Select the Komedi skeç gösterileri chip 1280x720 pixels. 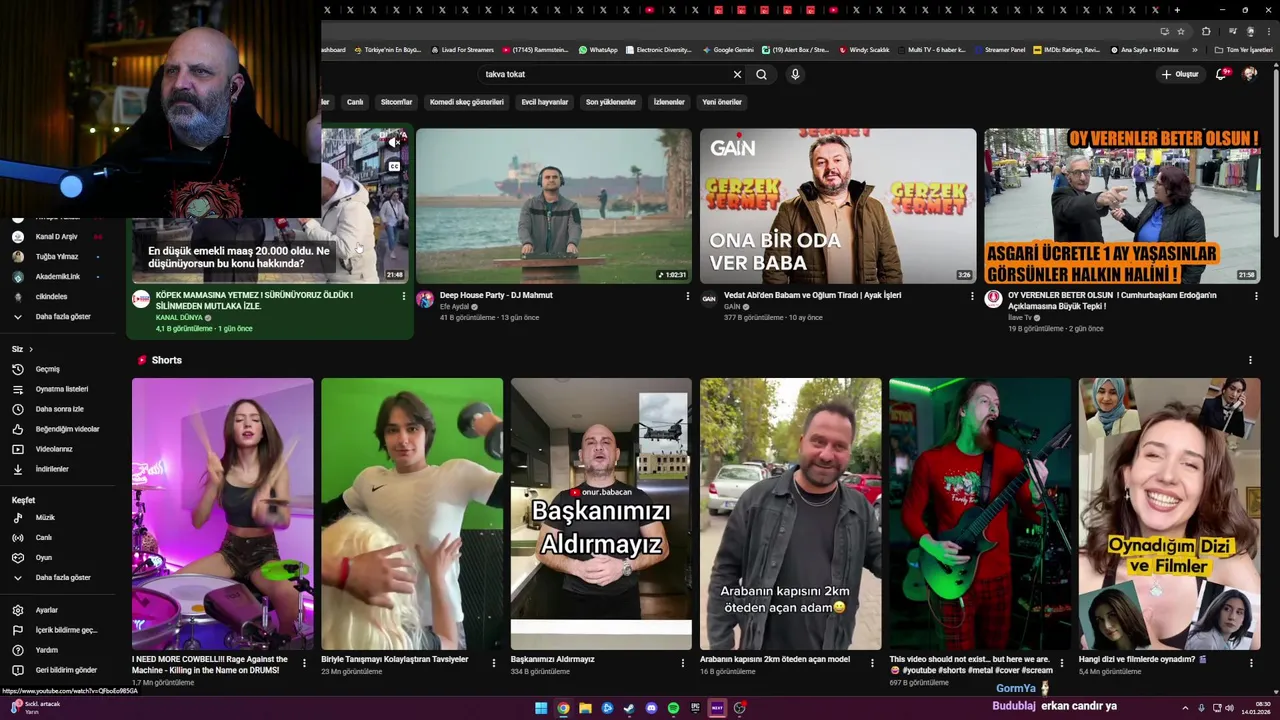pos(467,102)
